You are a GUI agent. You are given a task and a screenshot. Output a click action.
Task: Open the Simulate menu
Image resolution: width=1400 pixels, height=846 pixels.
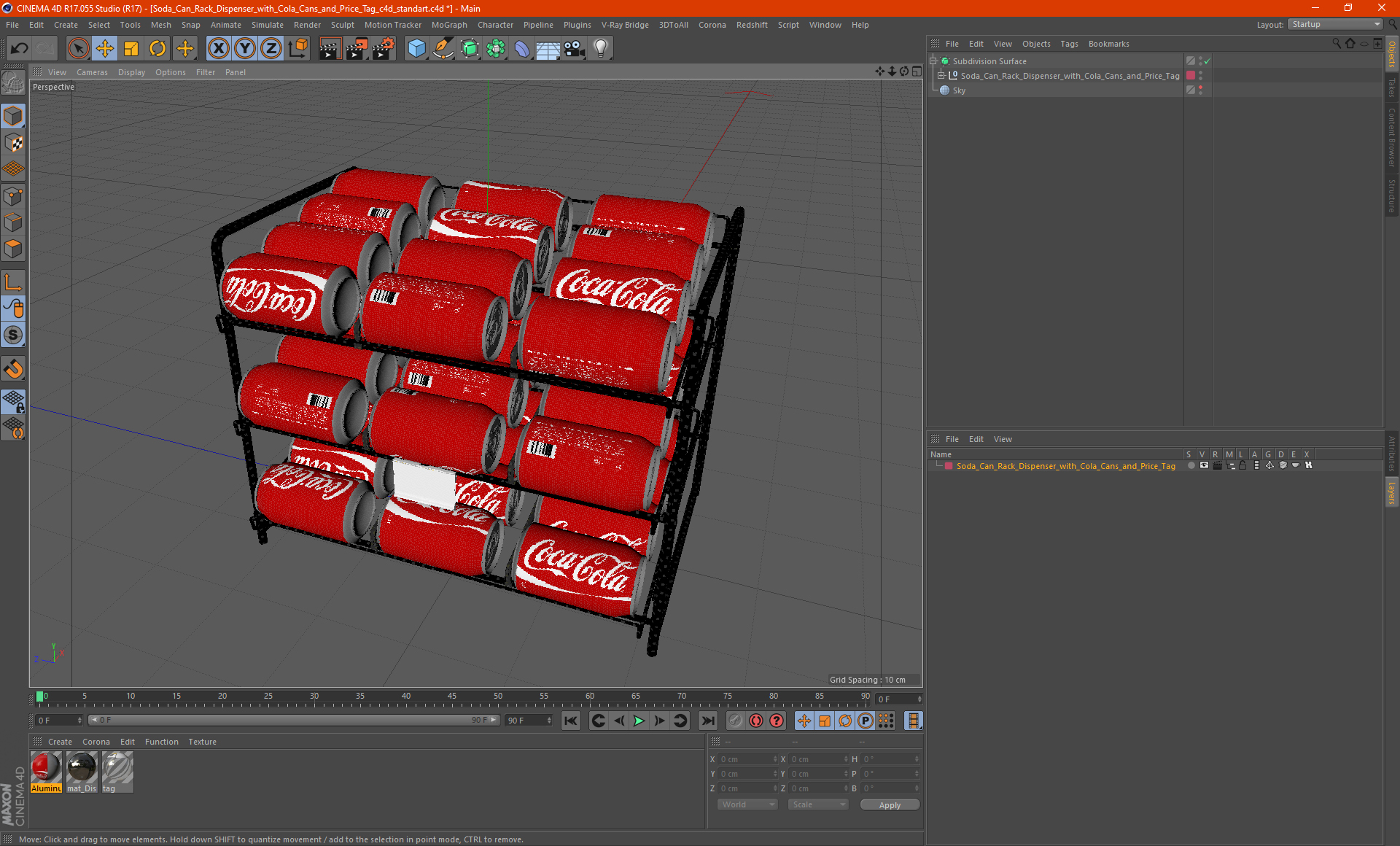pyautogui.click(x=267, y=25)
